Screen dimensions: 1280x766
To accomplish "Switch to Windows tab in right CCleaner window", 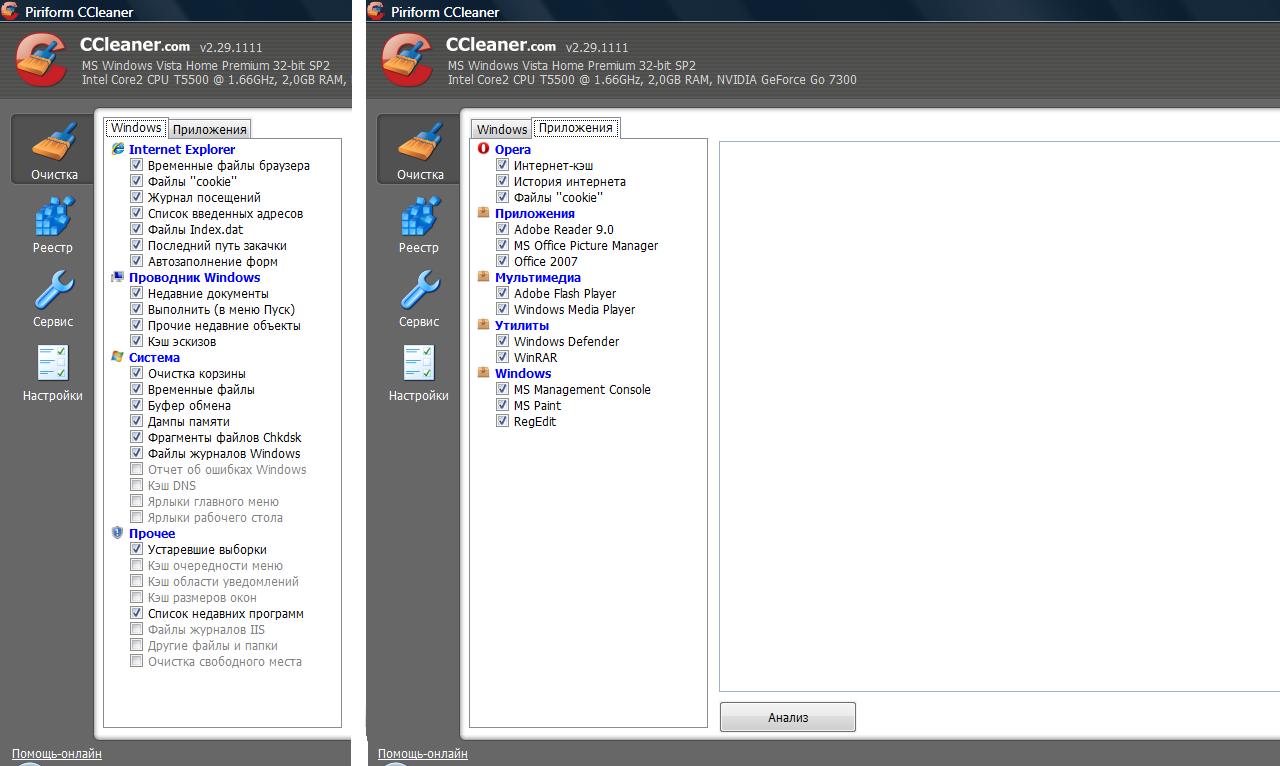I will [x=502, y=129].
